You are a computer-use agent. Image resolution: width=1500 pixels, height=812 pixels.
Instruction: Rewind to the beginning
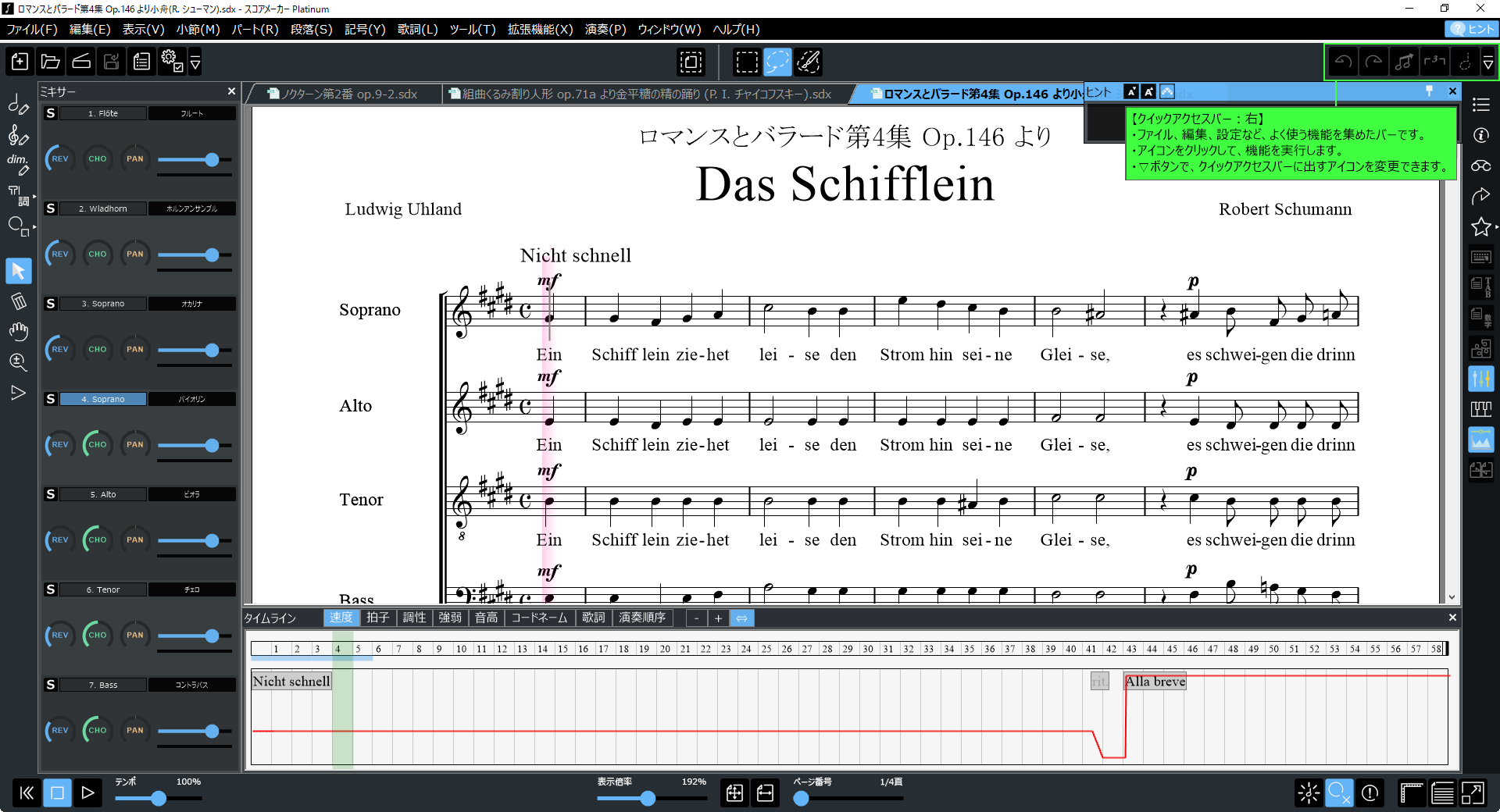coord(27,793)
